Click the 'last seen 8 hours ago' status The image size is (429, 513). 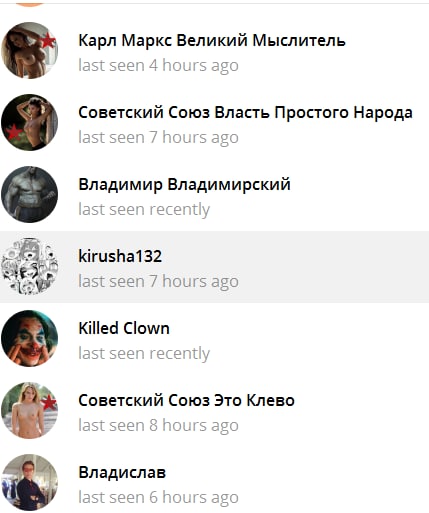[158, 426]
